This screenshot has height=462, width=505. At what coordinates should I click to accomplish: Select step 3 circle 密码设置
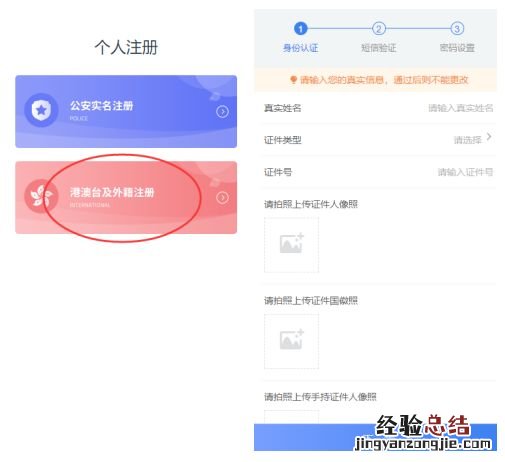pos(457,29)
